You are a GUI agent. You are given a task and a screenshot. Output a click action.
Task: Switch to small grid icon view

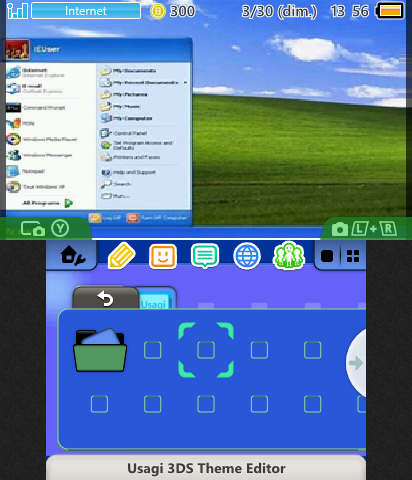point(353,256)
